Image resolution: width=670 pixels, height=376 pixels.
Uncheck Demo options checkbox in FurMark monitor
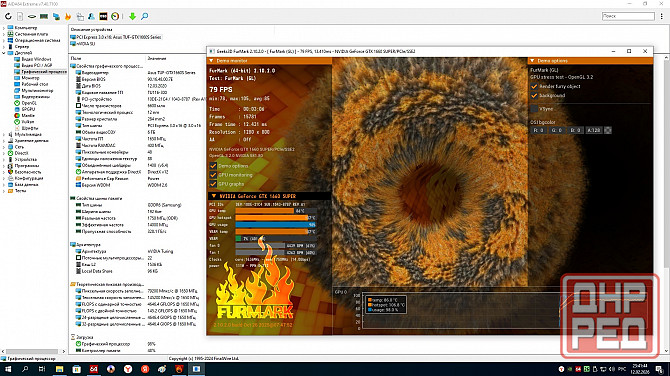(213, 166)
